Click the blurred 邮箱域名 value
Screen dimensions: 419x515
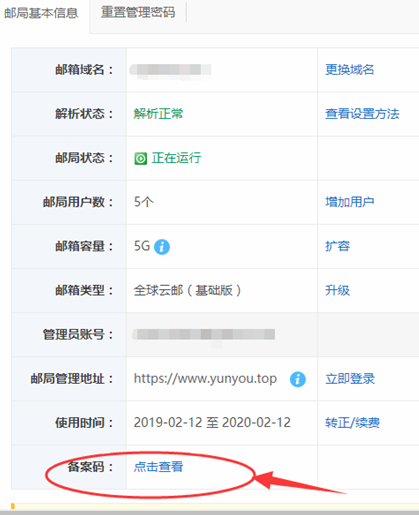pyautogui.click(x=170, y=71)
